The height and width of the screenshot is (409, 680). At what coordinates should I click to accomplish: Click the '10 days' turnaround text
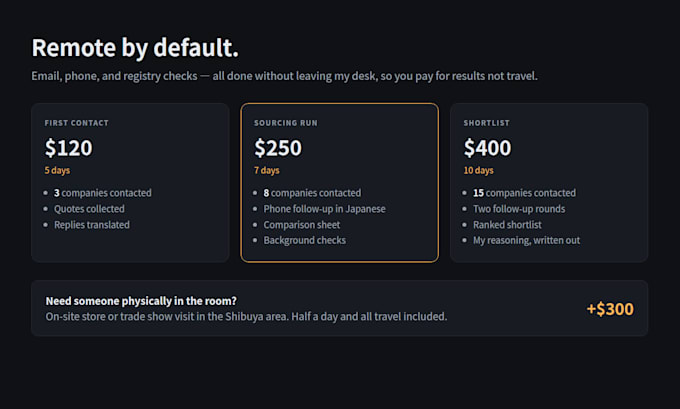(478, 170)
